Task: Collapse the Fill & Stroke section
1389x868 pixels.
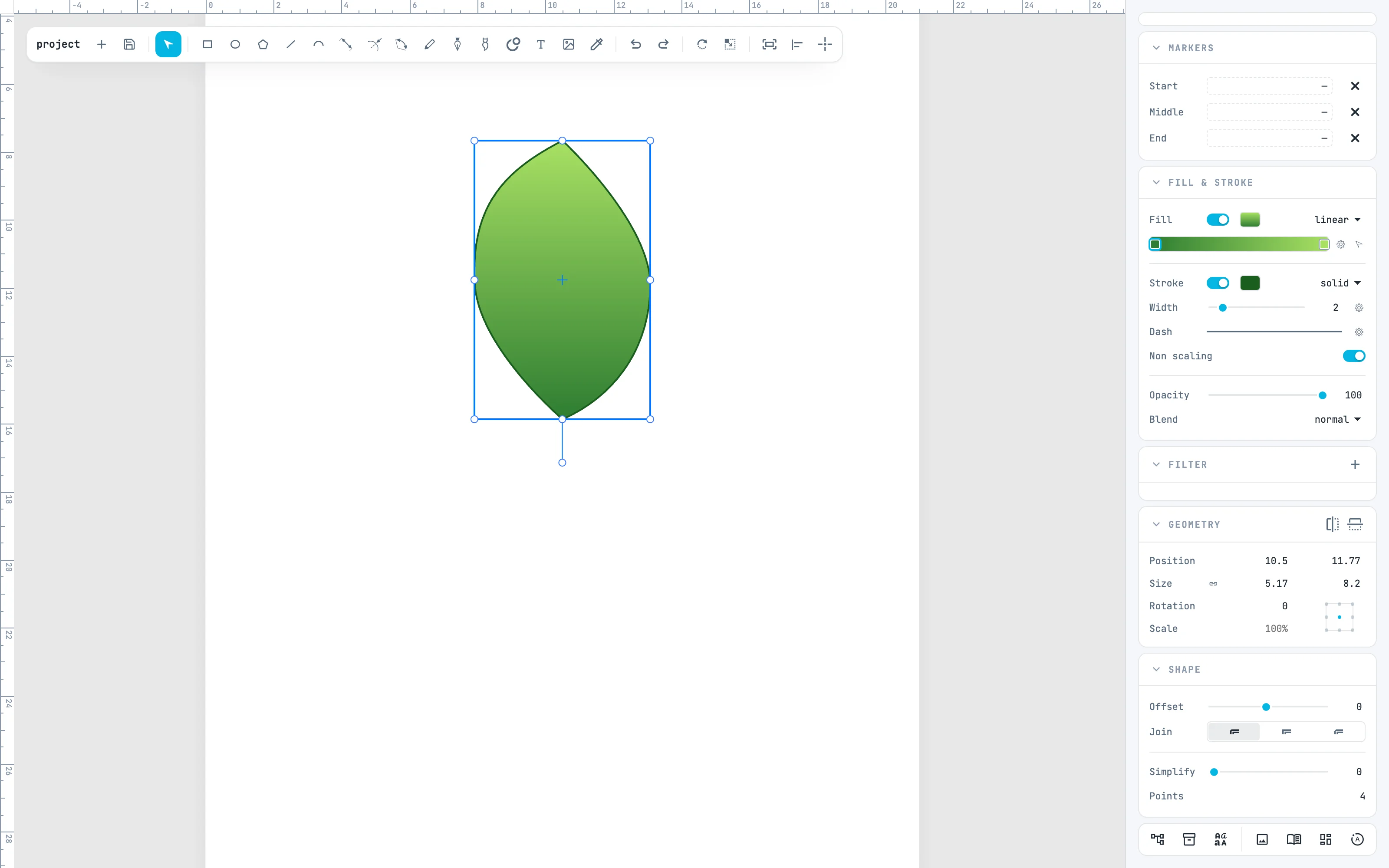Action: click(1156, 183)
